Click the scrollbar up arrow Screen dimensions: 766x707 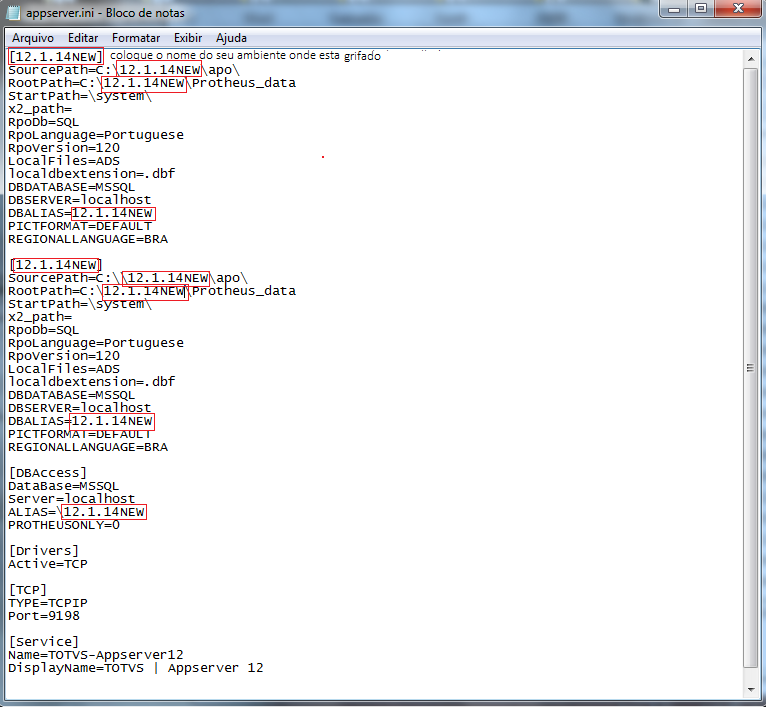[x=750, y=59]
